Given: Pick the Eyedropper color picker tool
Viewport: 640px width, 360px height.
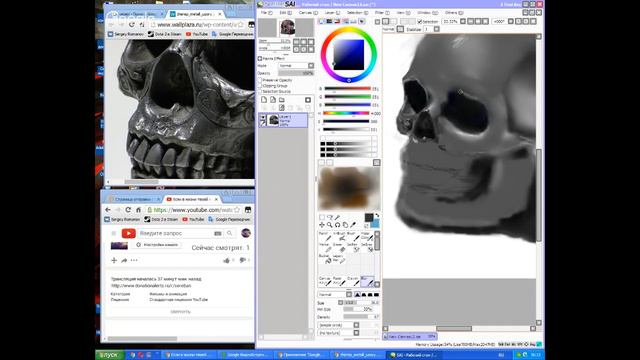Looking at the screenshot, I should tap(353, 225).
